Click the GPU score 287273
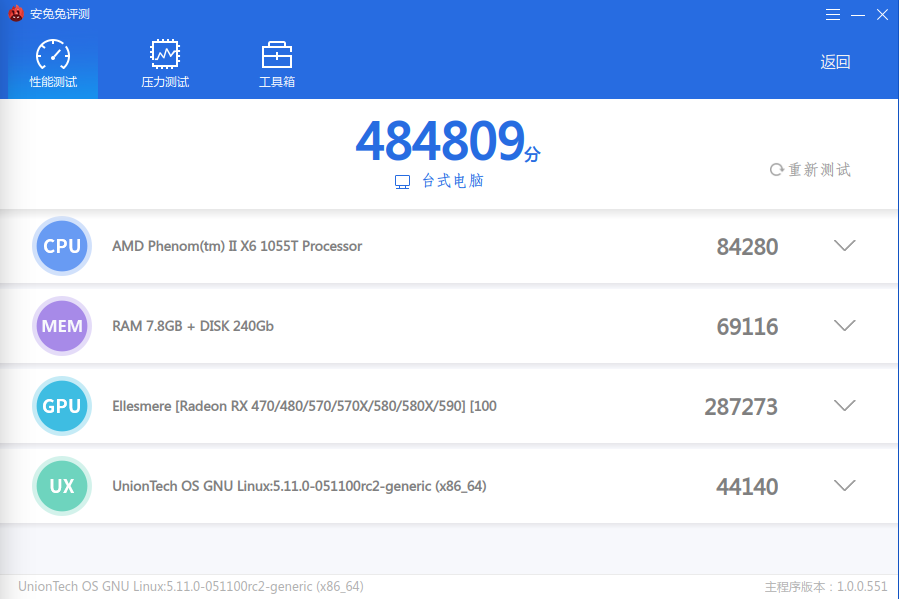 click(741, 407)
